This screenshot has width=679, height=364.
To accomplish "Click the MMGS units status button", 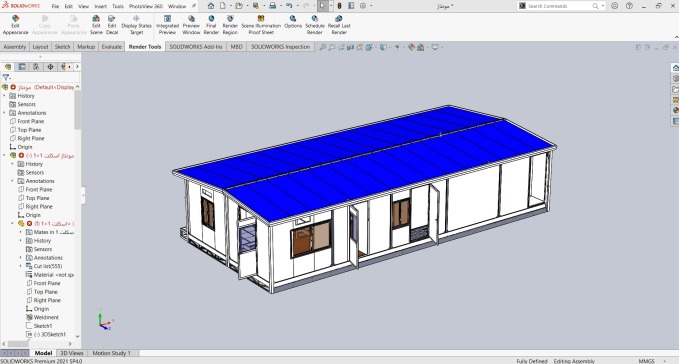I will tap(647, 361).
